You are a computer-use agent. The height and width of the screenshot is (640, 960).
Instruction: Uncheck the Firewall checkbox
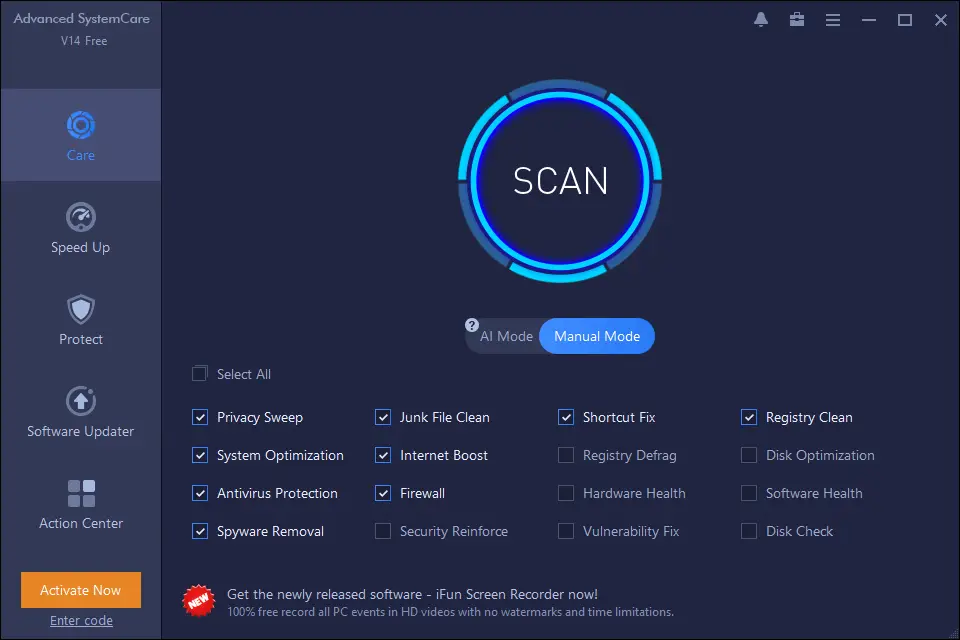tap(383, 493)
